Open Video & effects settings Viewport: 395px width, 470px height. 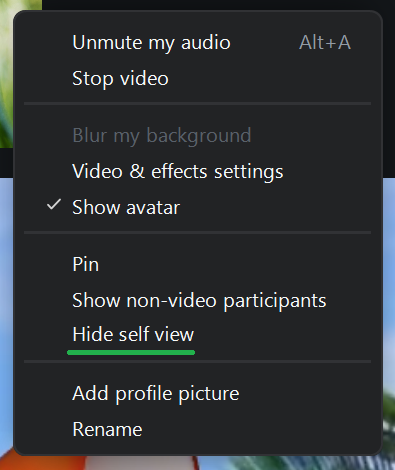tap(197, 171)
